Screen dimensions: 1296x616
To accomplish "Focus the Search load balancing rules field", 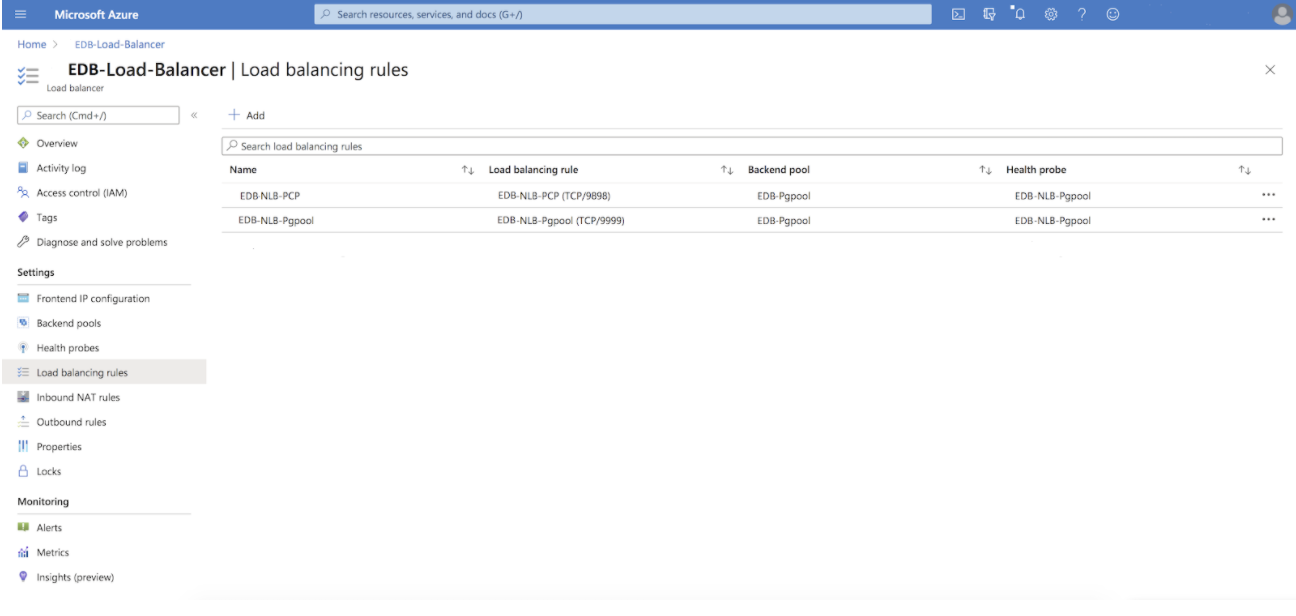I will click(751, 146).
